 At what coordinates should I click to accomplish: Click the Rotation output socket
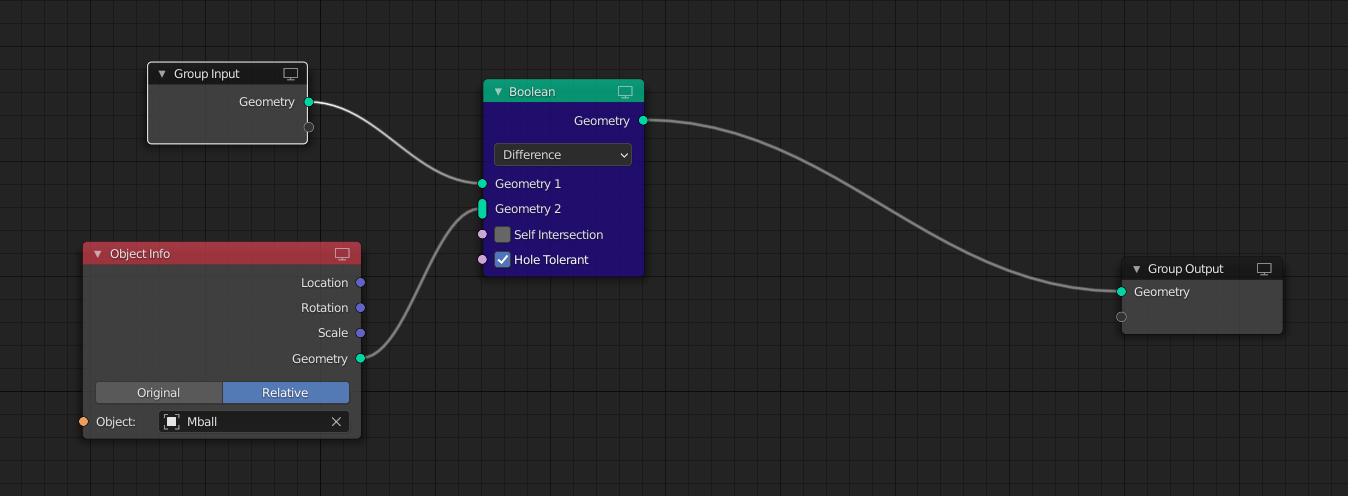(360, 308)
